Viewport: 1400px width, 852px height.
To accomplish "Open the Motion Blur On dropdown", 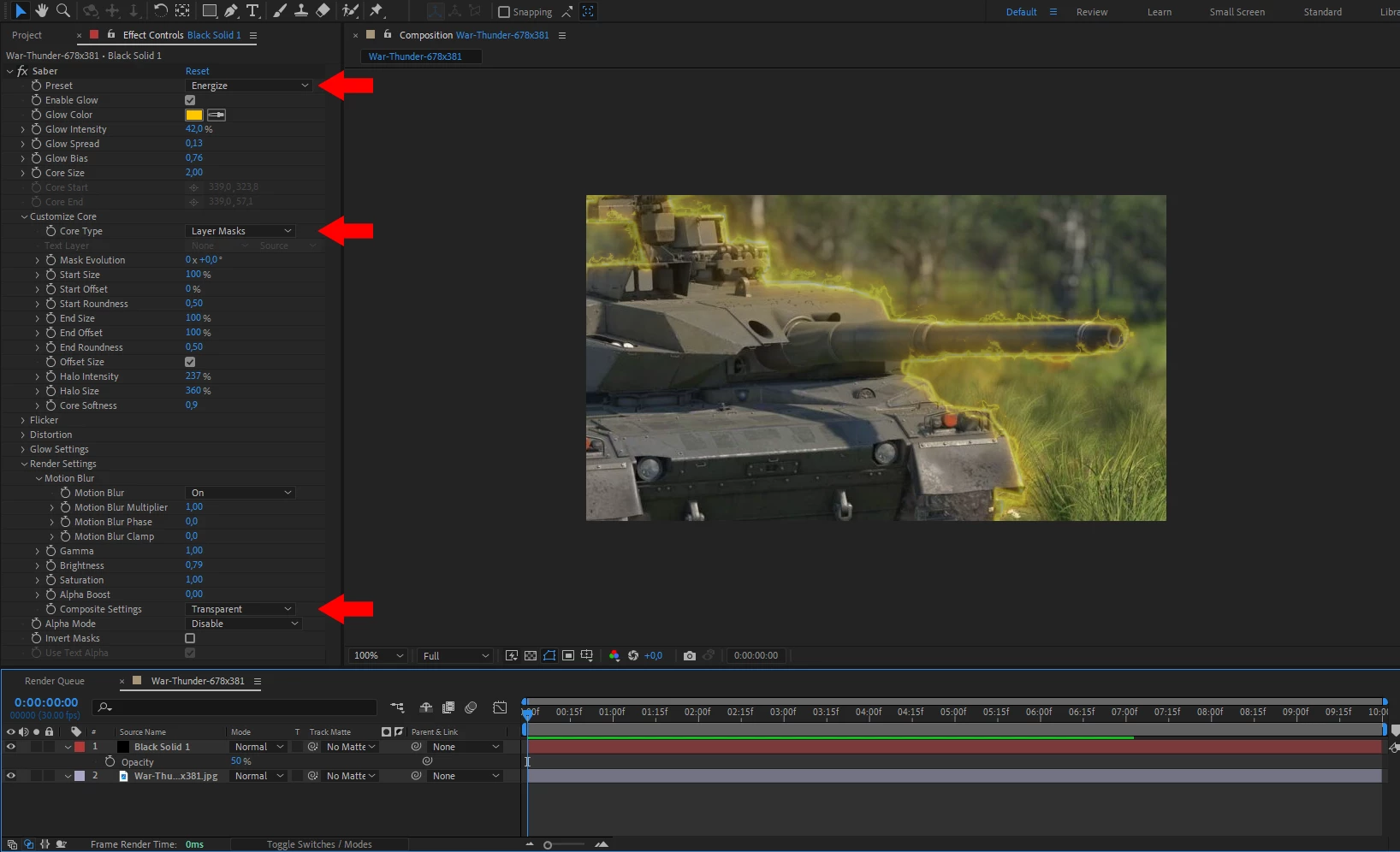I will (x=240, y=493).
